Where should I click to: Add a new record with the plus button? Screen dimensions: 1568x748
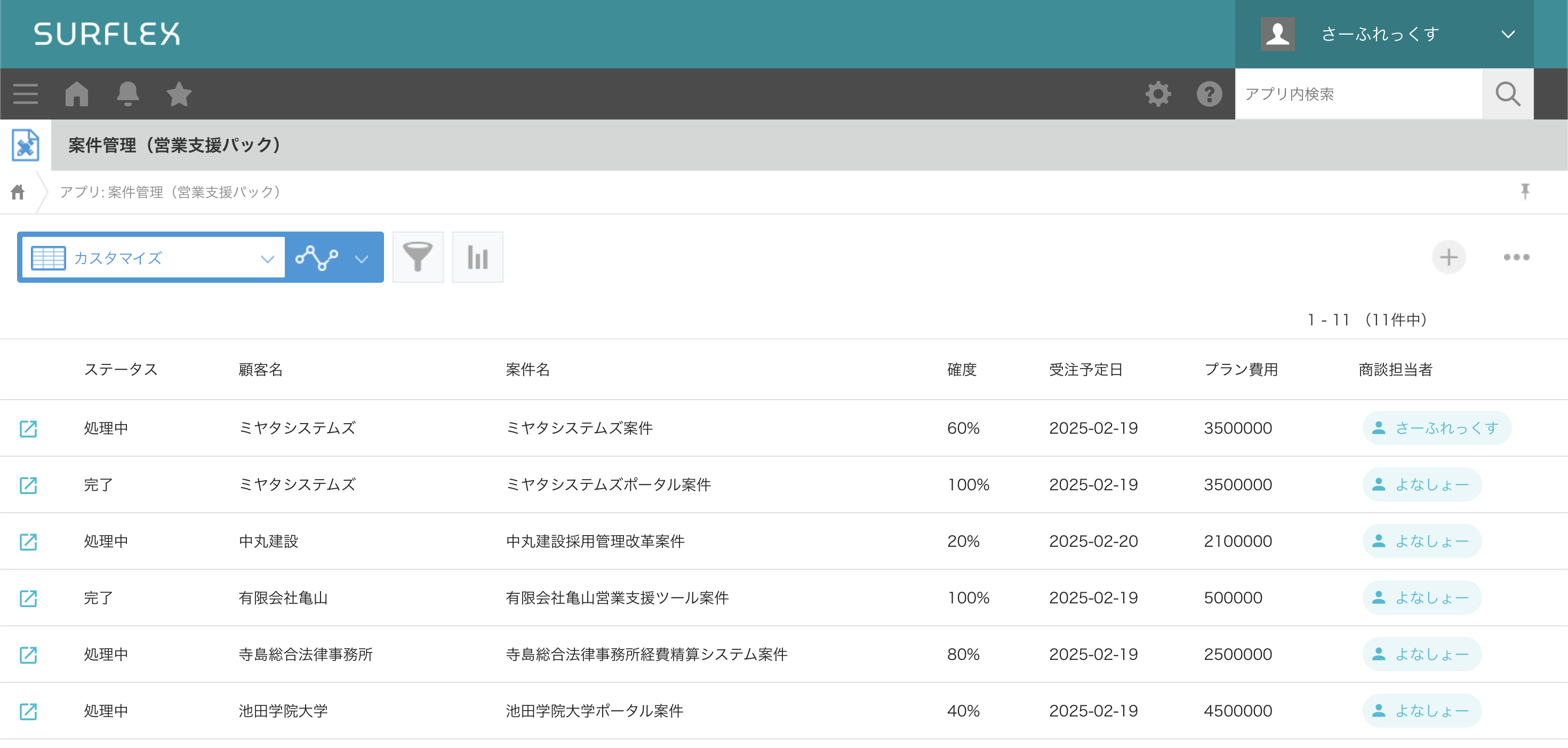pos(1449,257)
